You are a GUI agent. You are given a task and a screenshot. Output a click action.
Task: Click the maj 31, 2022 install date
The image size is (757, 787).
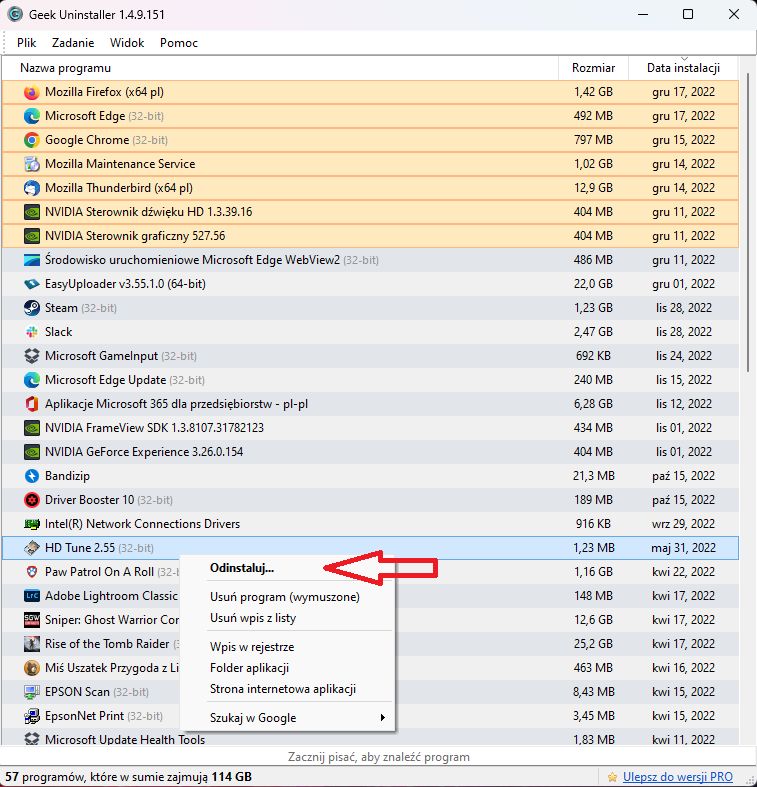[683, 548]
